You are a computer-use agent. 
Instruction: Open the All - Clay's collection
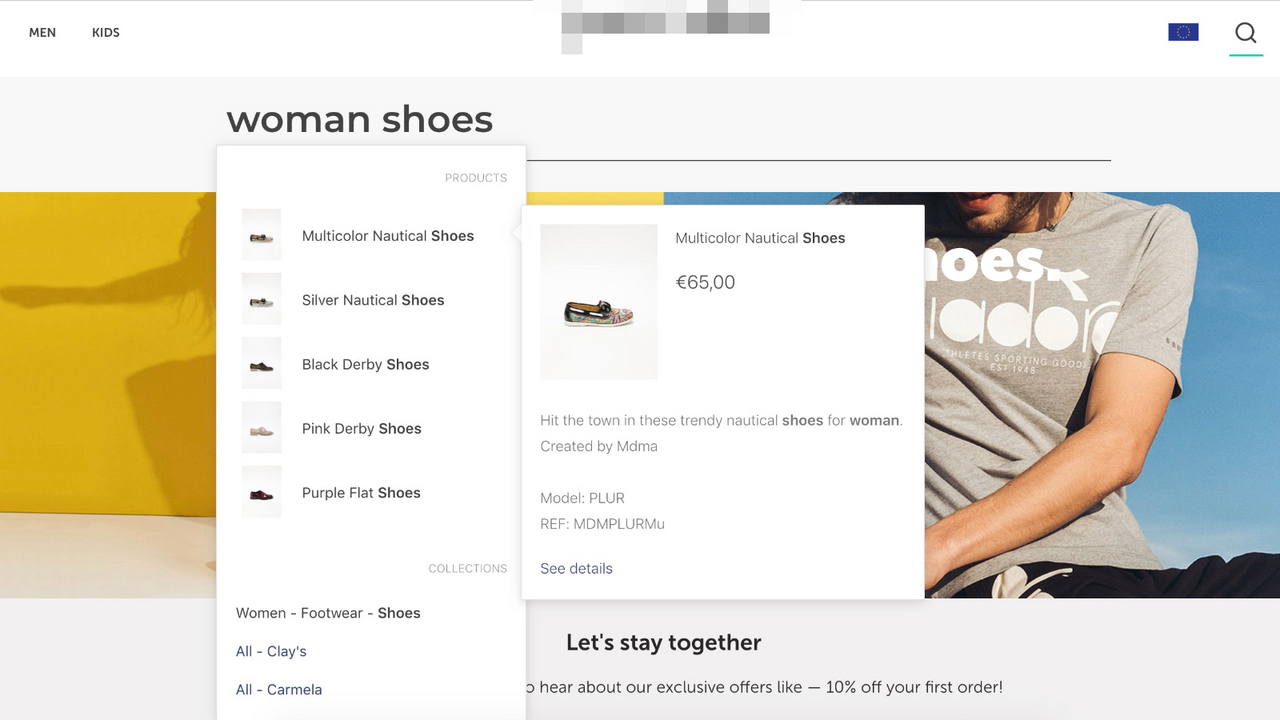[x=271, y=651]
